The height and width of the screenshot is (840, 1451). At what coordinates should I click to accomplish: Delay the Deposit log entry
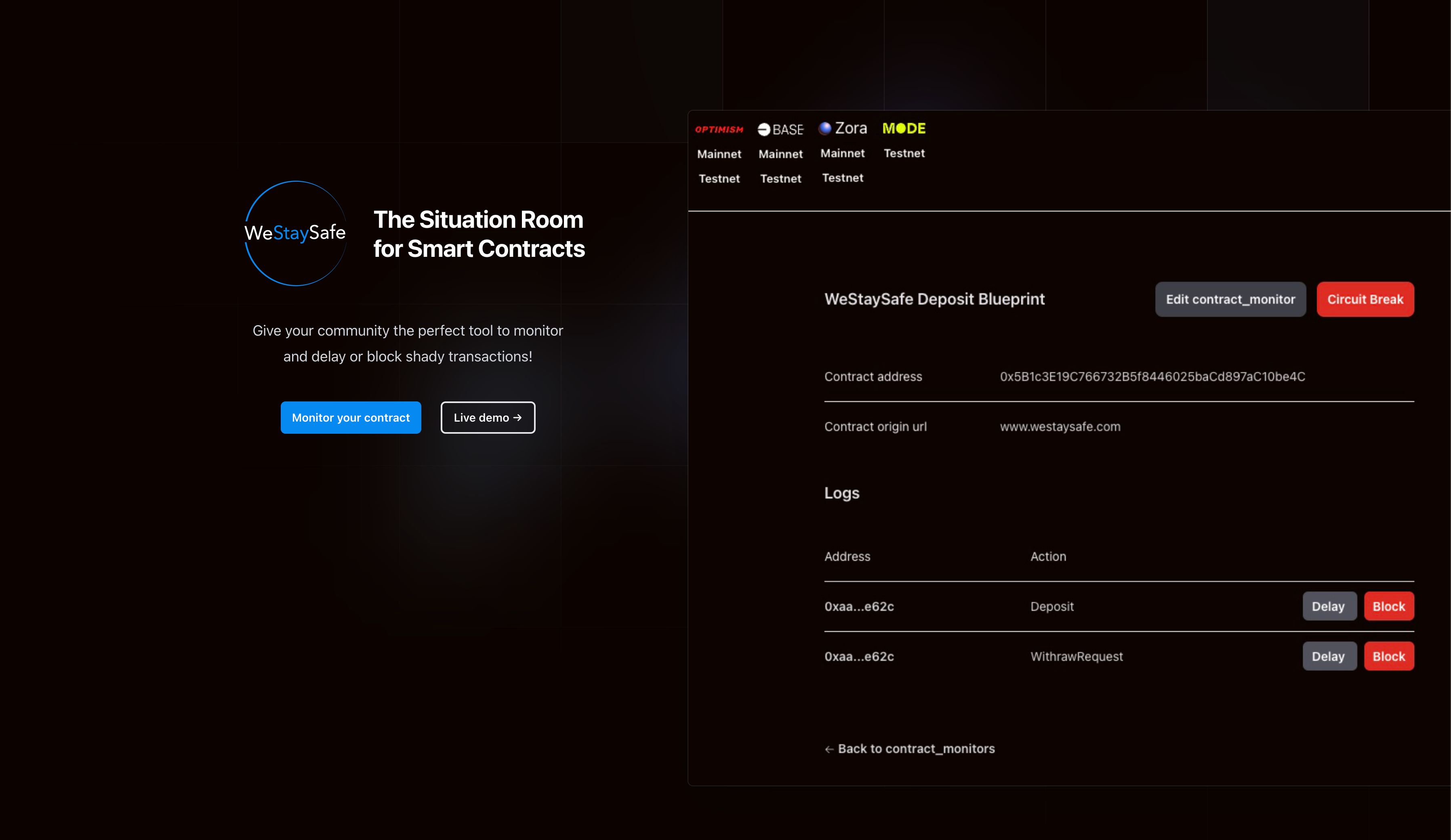[1329, 606]
